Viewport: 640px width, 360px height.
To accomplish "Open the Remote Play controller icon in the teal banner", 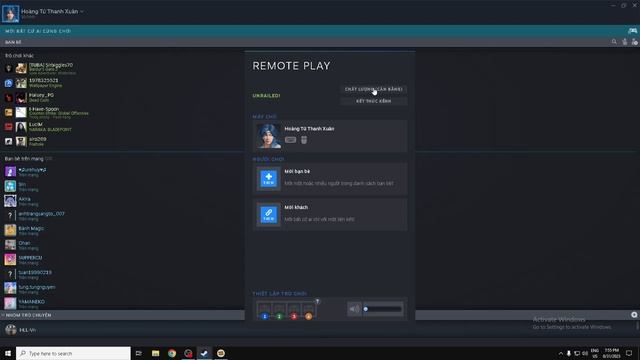I will tap(632, 31).
